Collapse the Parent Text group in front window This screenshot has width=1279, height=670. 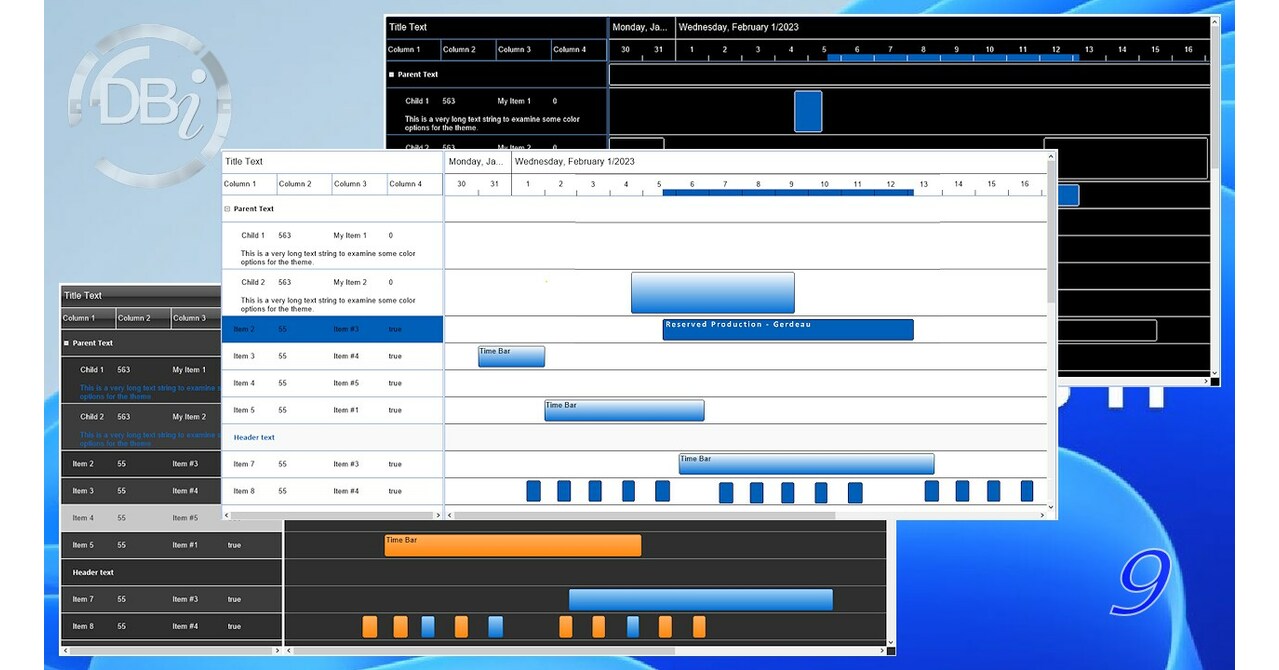click(x=227, y=209)
